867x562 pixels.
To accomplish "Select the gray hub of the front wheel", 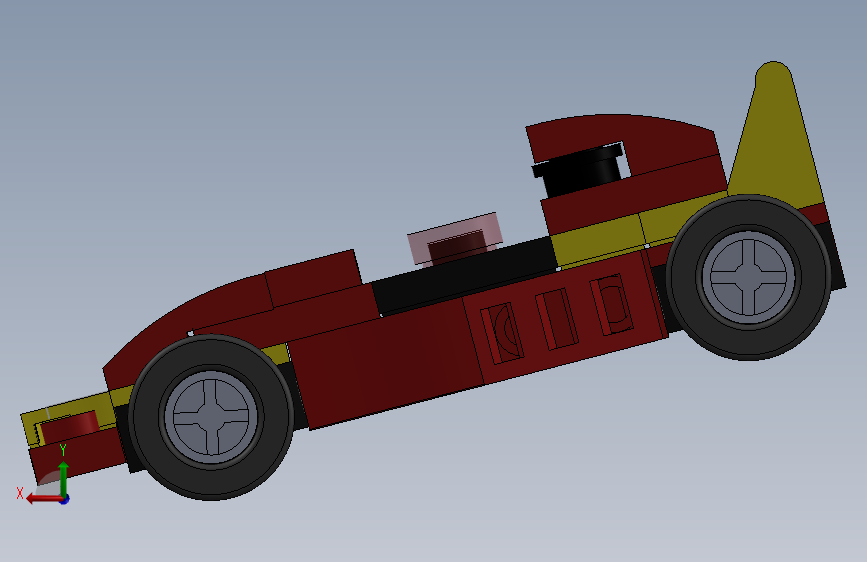I will pyautogui.click(x=211, y=417).
